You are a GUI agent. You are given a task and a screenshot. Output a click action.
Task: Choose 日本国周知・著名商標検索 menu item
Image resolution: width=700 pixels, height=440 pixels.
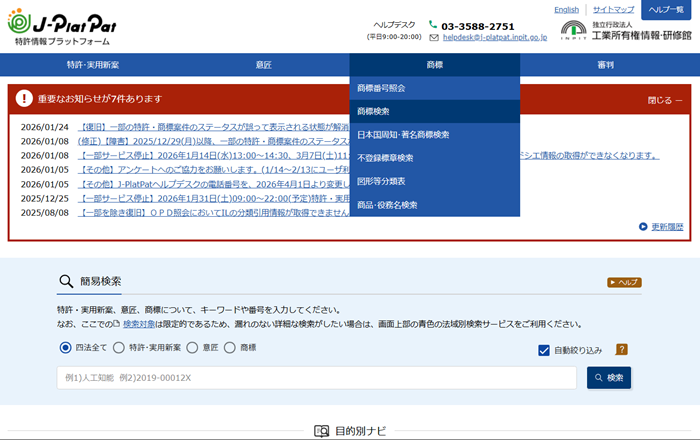point(435,134)
